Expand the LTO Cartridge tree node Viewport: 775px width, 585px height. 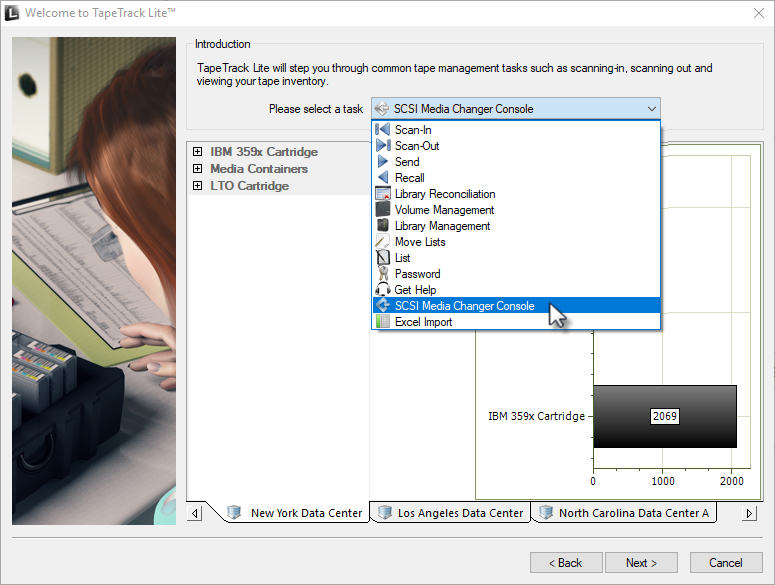(197, 185)
